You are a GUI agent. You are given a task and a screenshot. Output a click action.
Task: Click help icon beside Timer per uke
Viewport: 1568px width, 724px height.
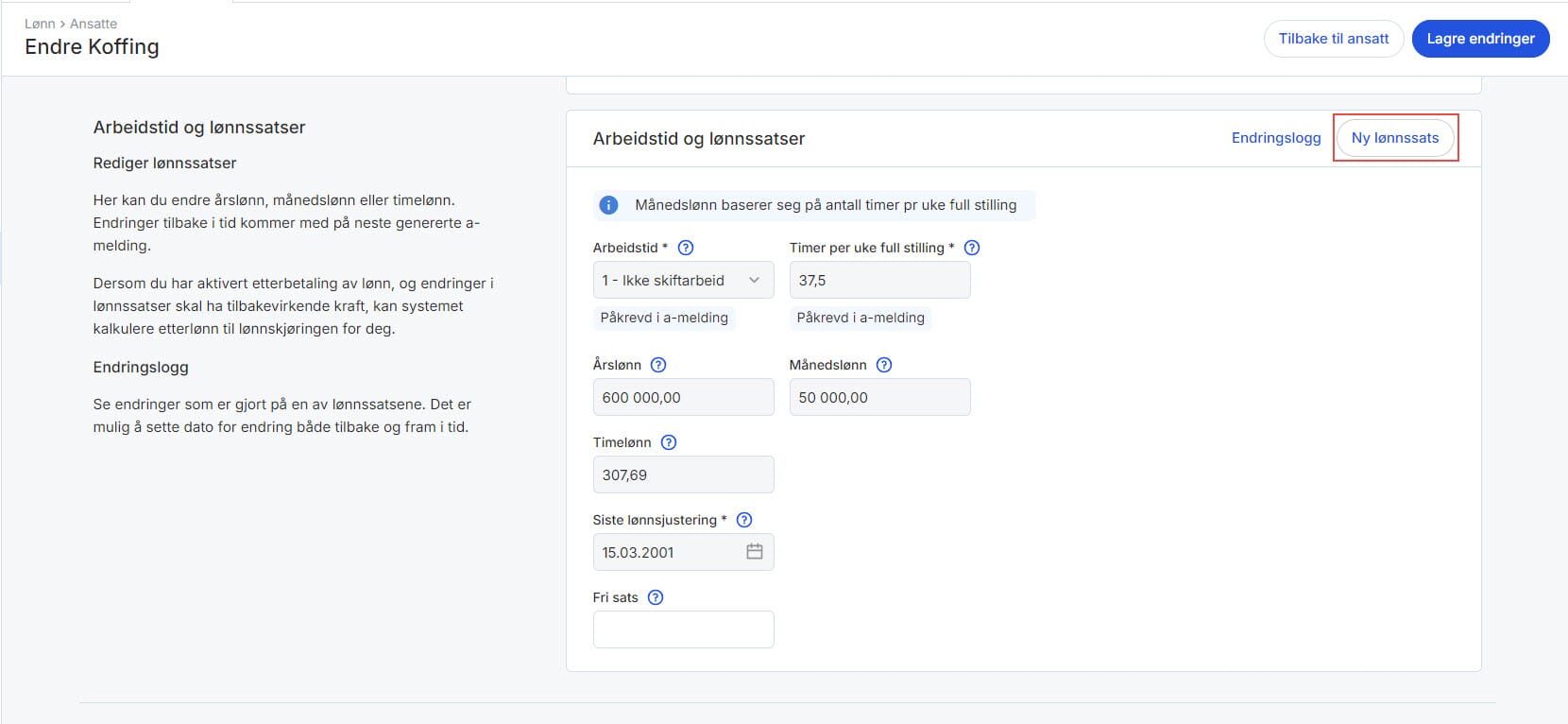(971, 248)
